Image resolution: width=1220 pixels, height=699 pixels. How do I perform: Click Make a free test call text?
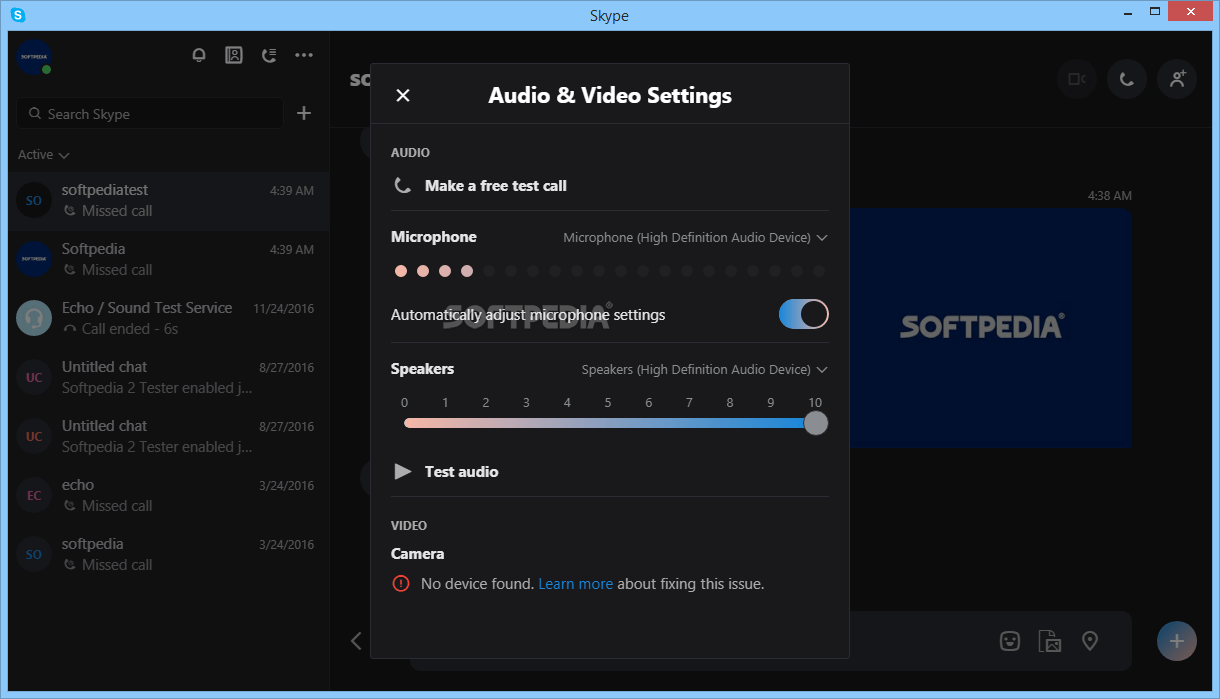click(496, 185)
